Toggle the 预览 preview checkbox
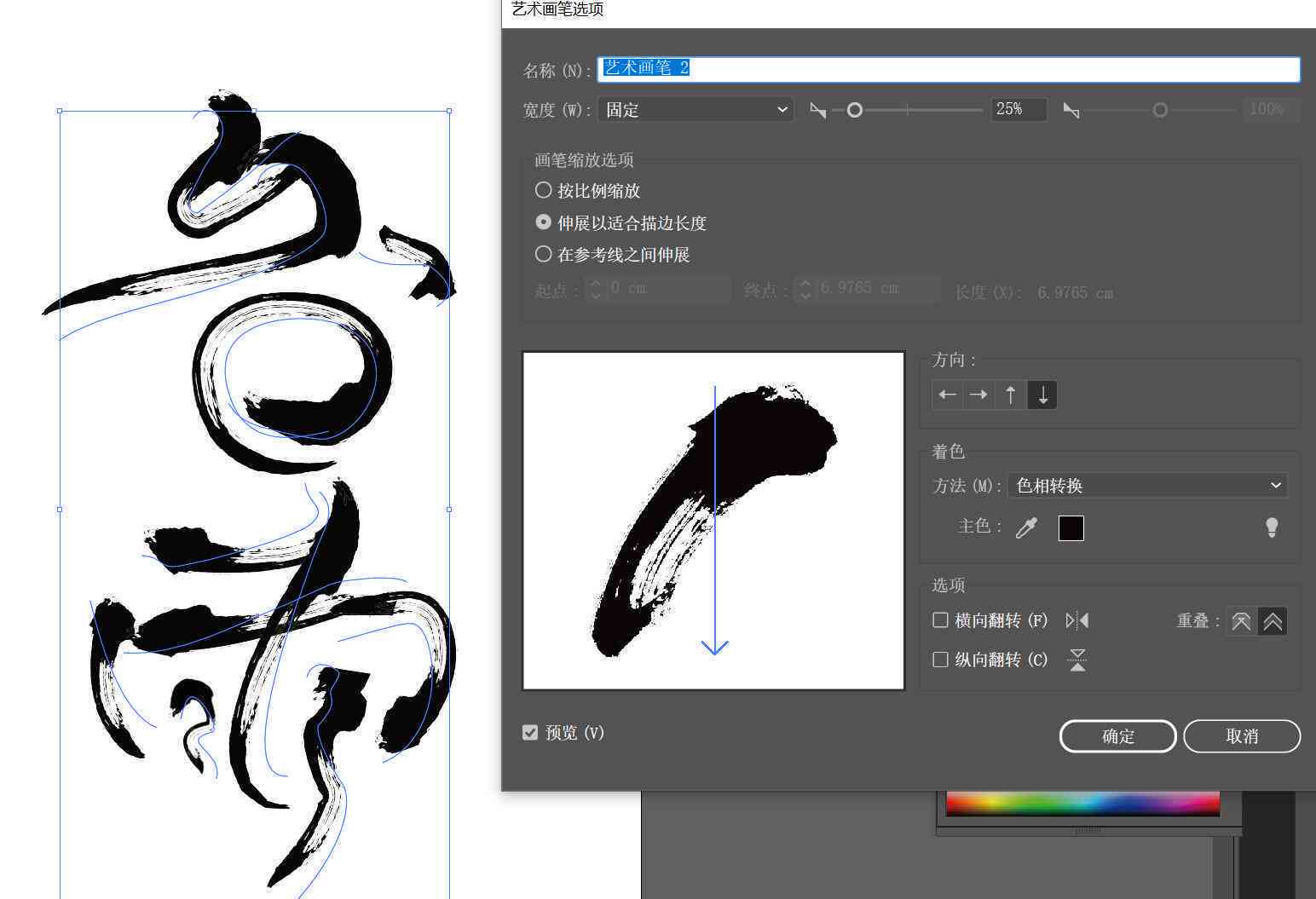Image resolution: width=1316 pixels, height=899 pixels. 530,733
